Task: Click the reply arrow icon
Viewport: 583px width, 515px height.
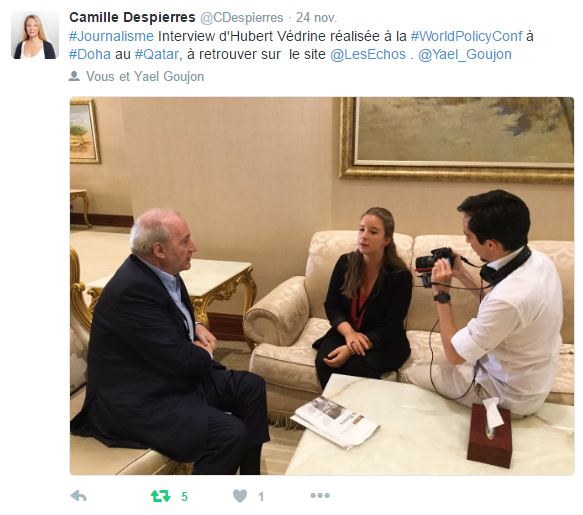Action: click(x=78, y=496)
